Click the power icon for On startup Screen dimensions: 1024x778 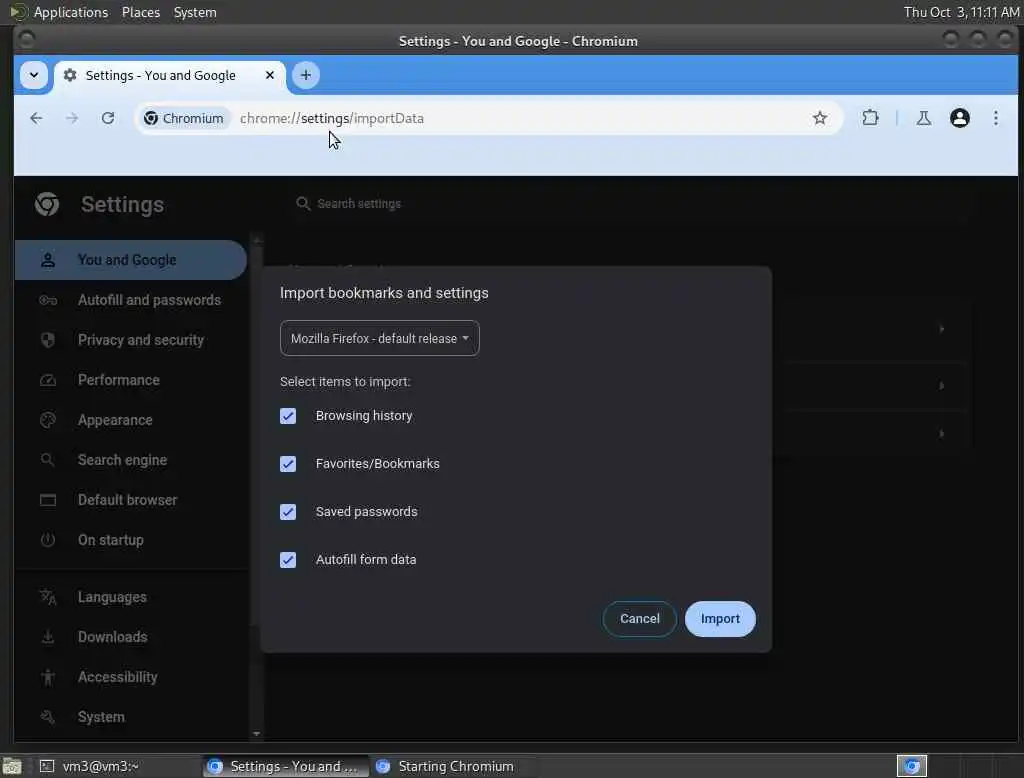click(48, 540)
